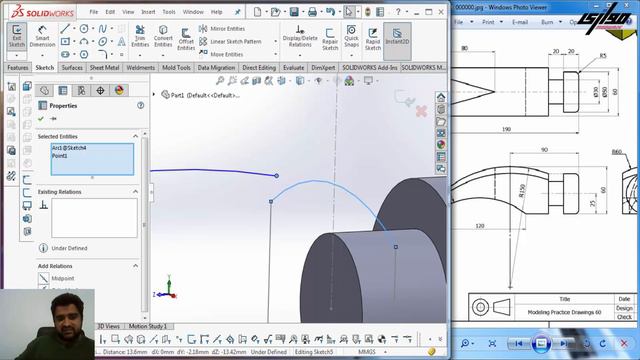The height and width of the screenshot is (360, 640).
Task: Open the Insert menu
Action: pyautogui.click(x=148, y=12)
